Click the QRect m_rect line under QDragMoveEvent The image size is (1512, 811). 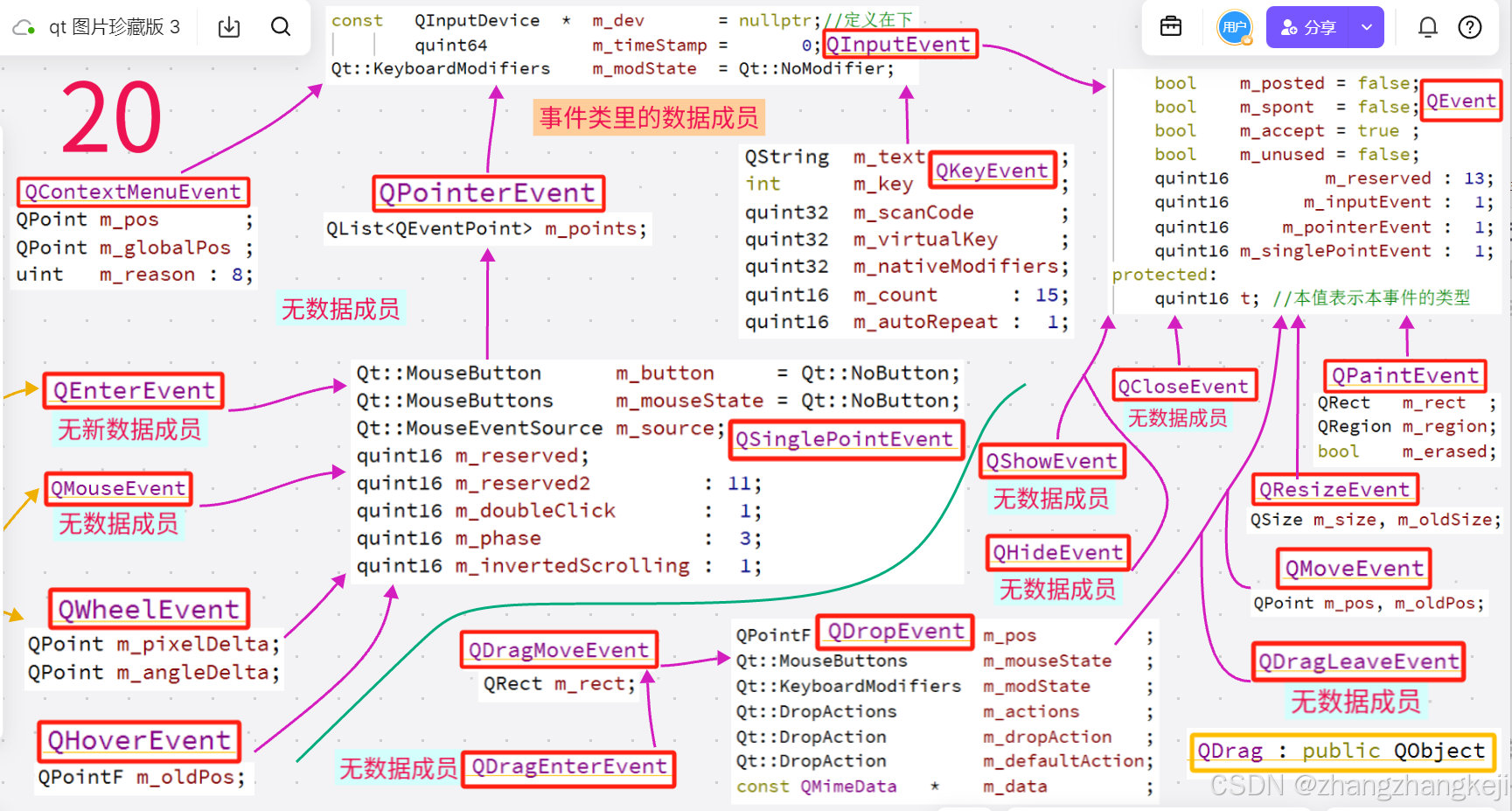(560, 684)
